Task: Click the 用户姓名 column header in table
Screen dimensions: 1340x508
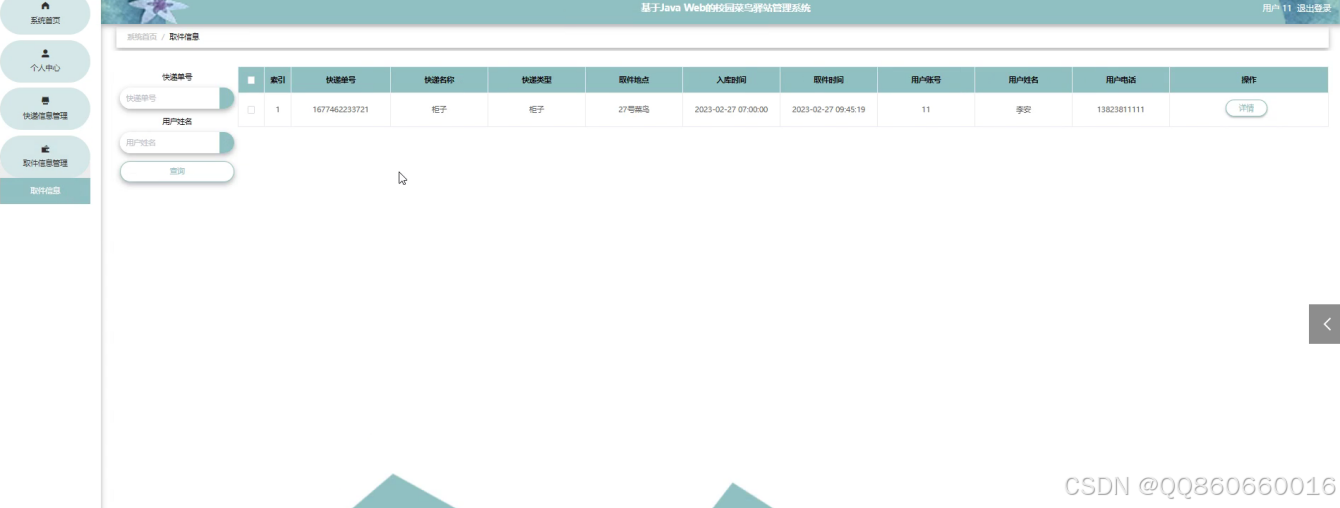Action: [x=1023, y=80]
